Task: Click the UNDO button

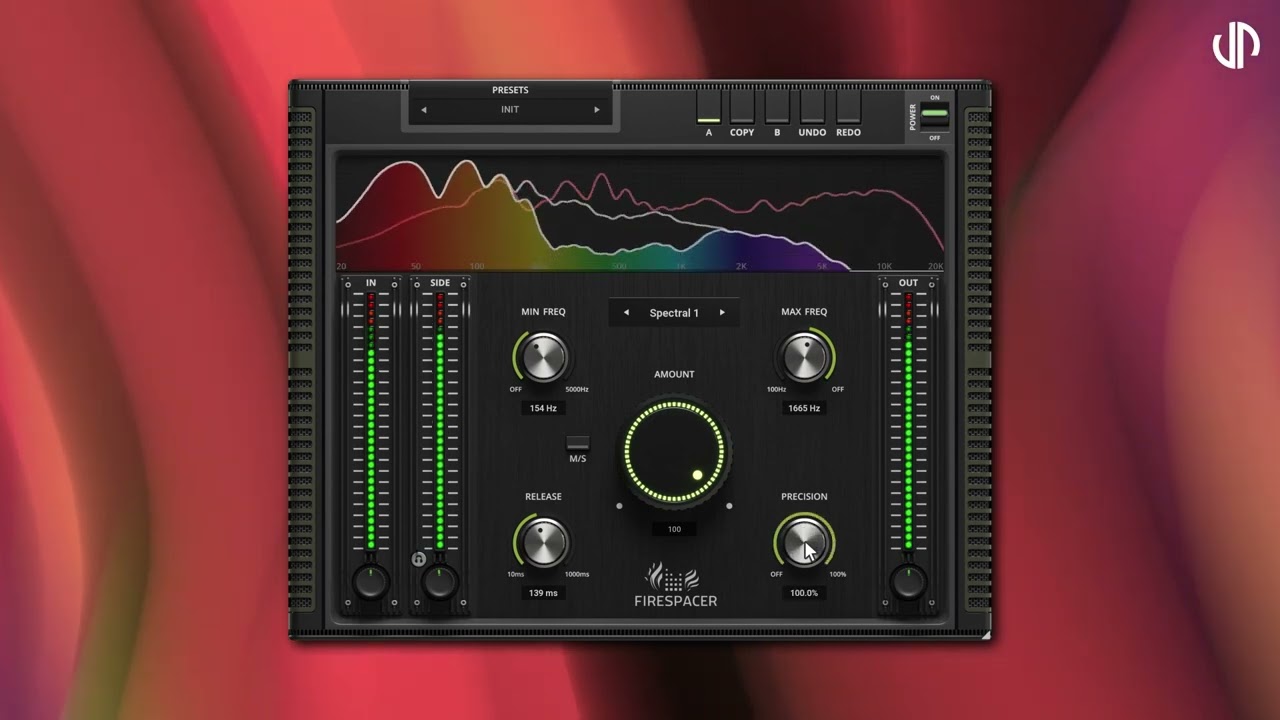Action: coord(812,107)
